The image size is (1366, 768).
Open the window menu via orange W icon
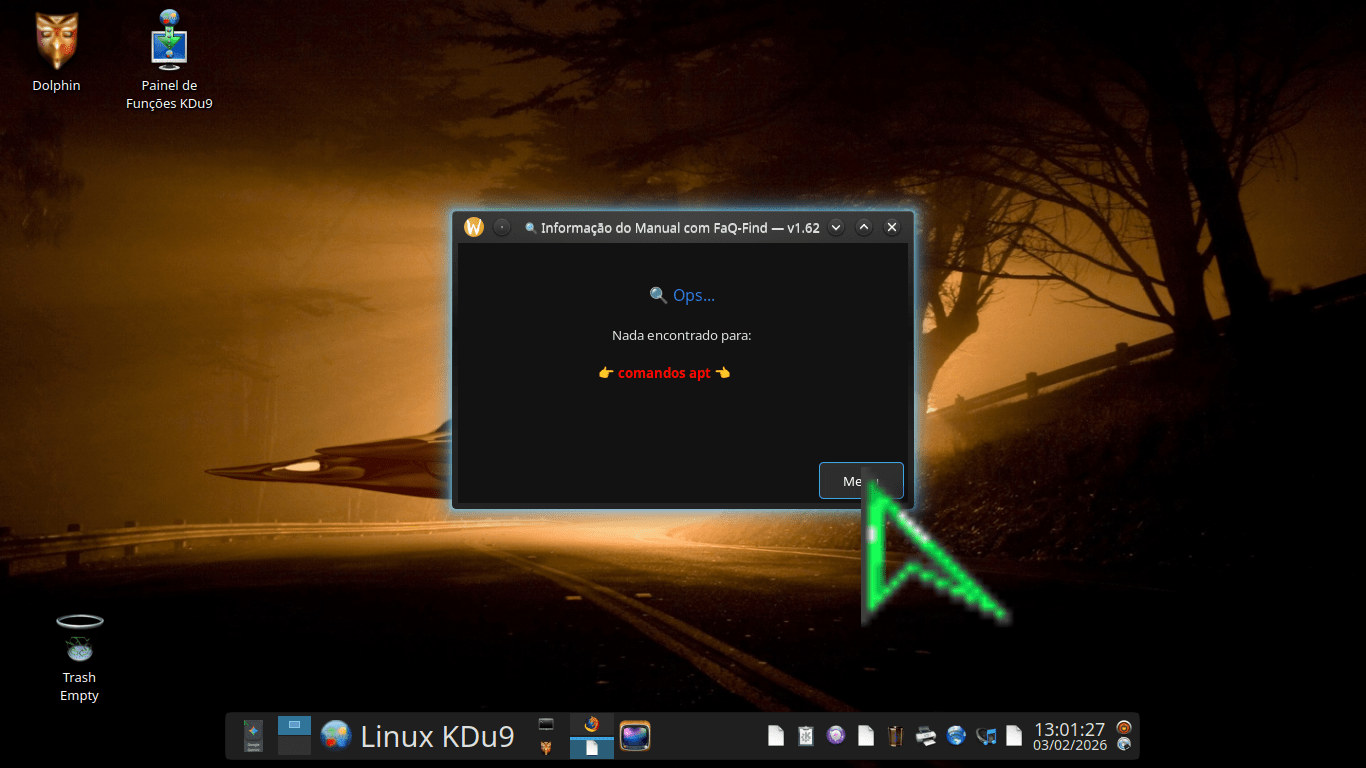[x=474, y=227]
